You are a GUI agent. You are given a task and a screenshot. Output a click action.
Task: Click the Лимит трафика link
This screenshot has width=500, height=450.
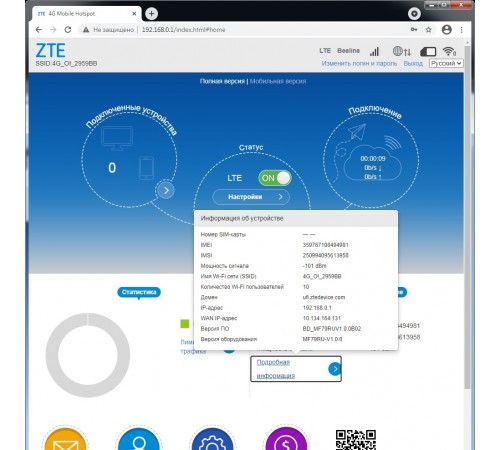coord(193,347)
